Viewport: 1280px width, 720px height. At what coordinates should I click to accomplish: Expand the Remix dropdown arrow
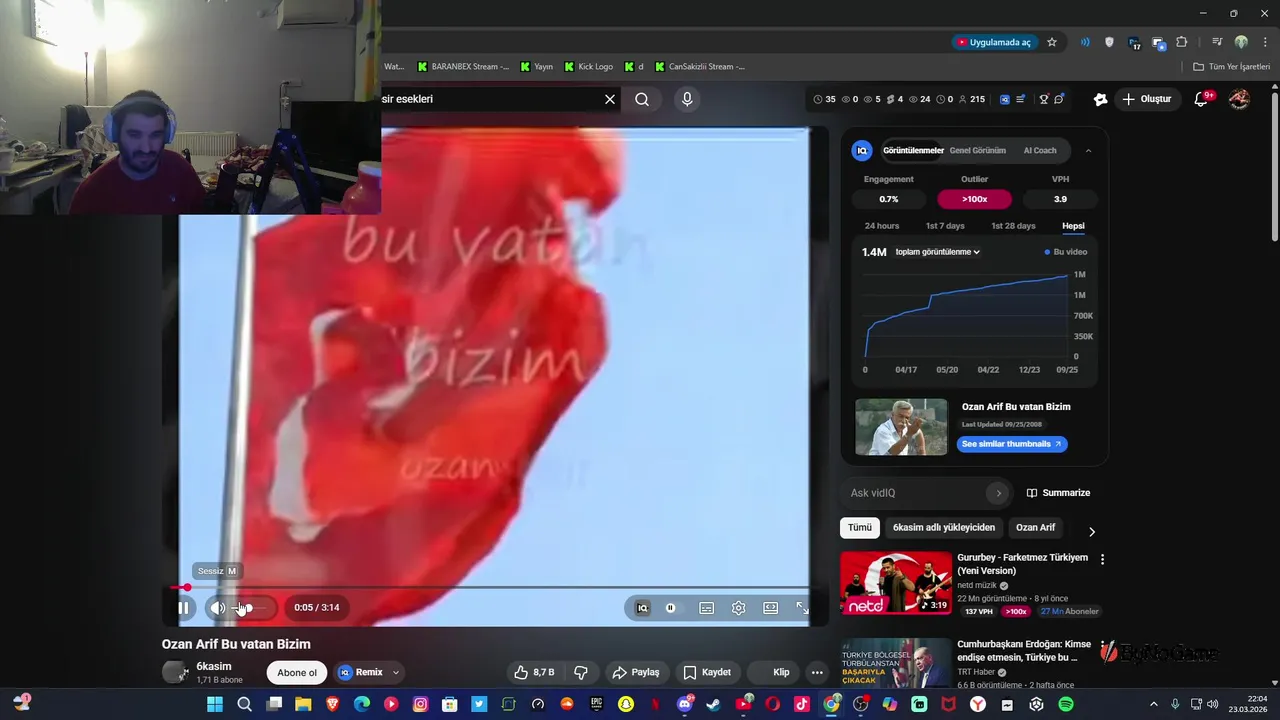396,672
